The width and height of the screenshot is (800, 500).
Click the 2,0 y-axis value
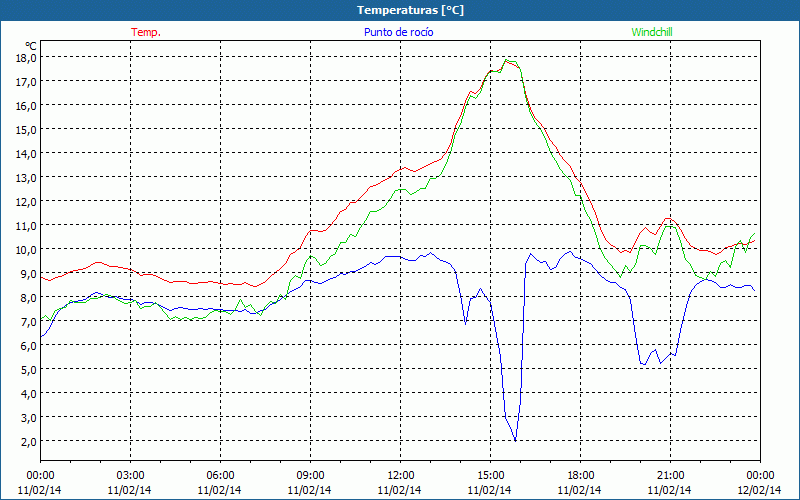(28, 441)
